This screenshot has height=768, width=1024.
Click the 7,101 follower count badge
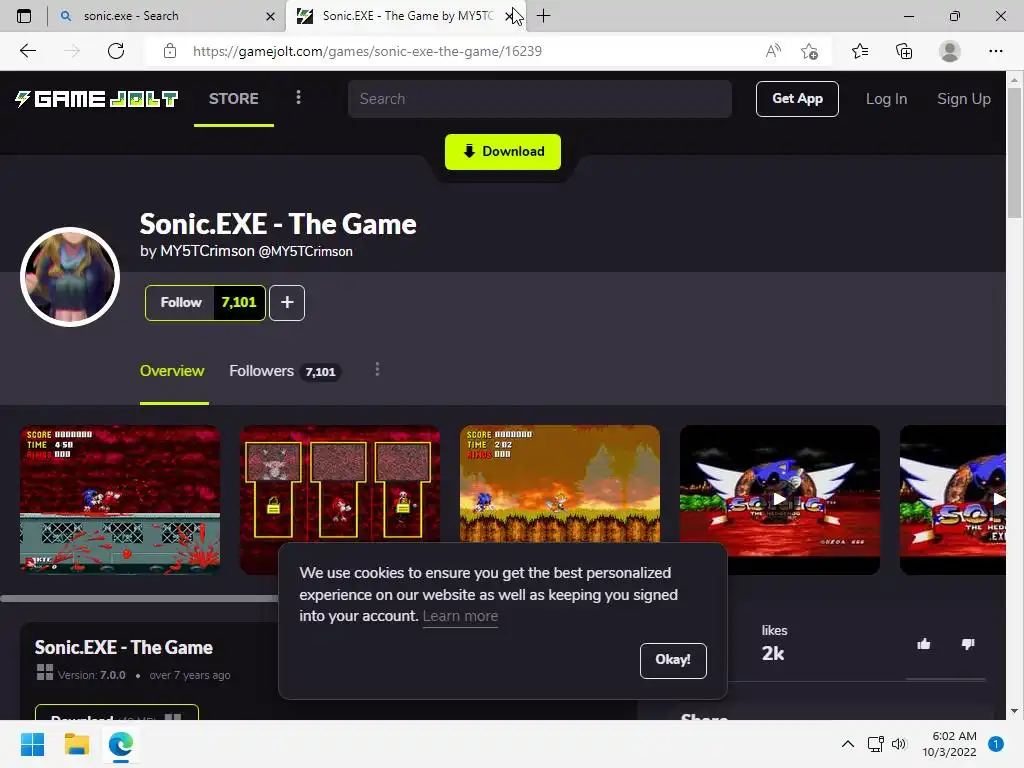[239, 302]
